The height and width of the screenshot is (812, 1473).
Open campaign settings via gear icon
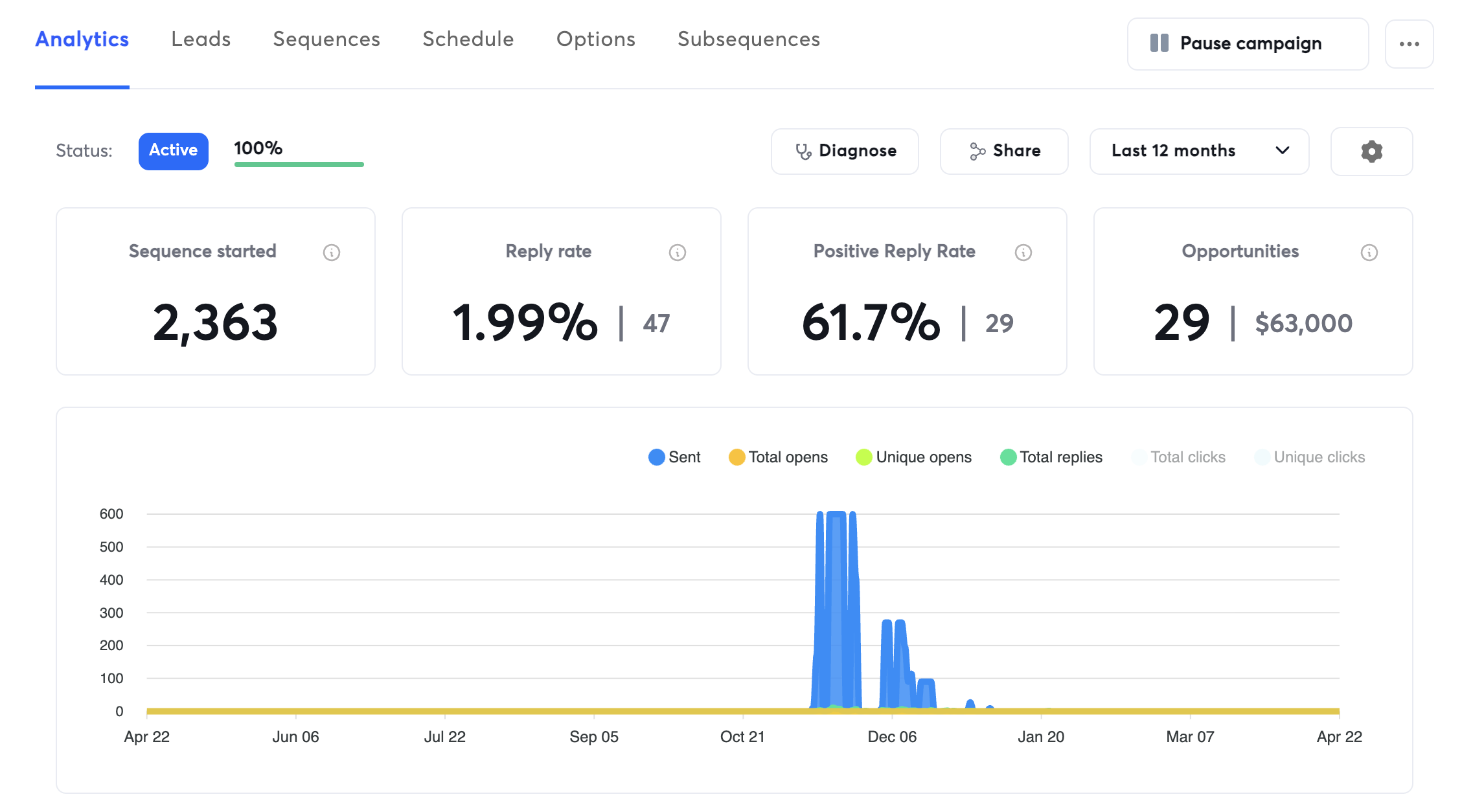tap(1371, 152)
